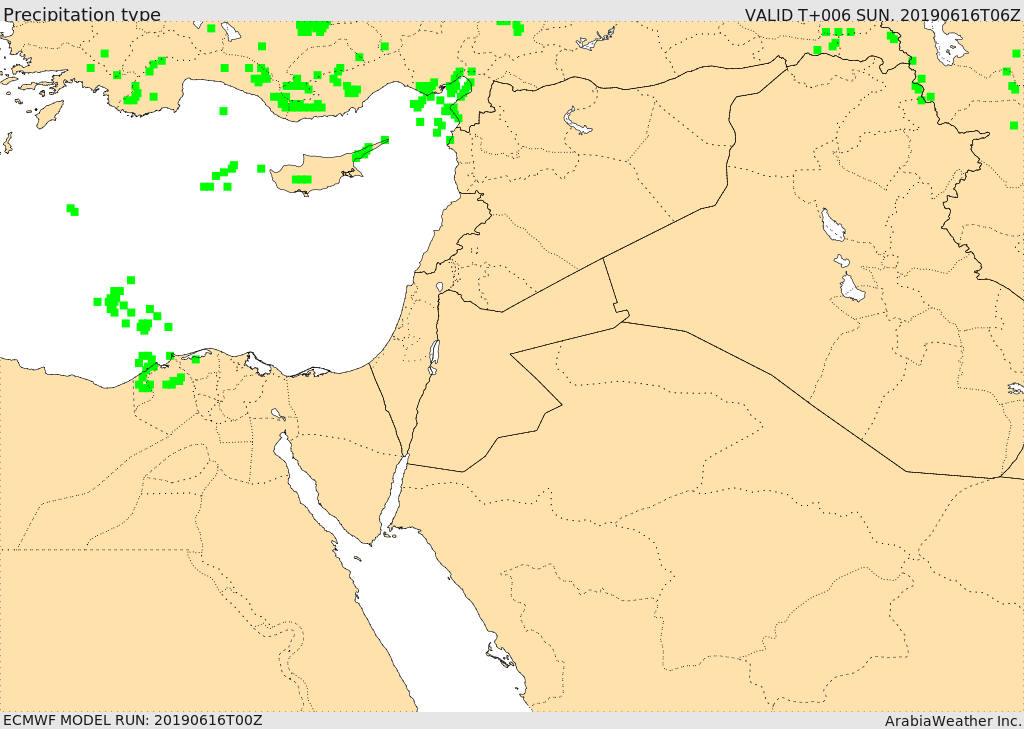1024x729 pixels.
Task: Click the 'ArabiaWeather Inc' credit text
Action: coord(953,721)
